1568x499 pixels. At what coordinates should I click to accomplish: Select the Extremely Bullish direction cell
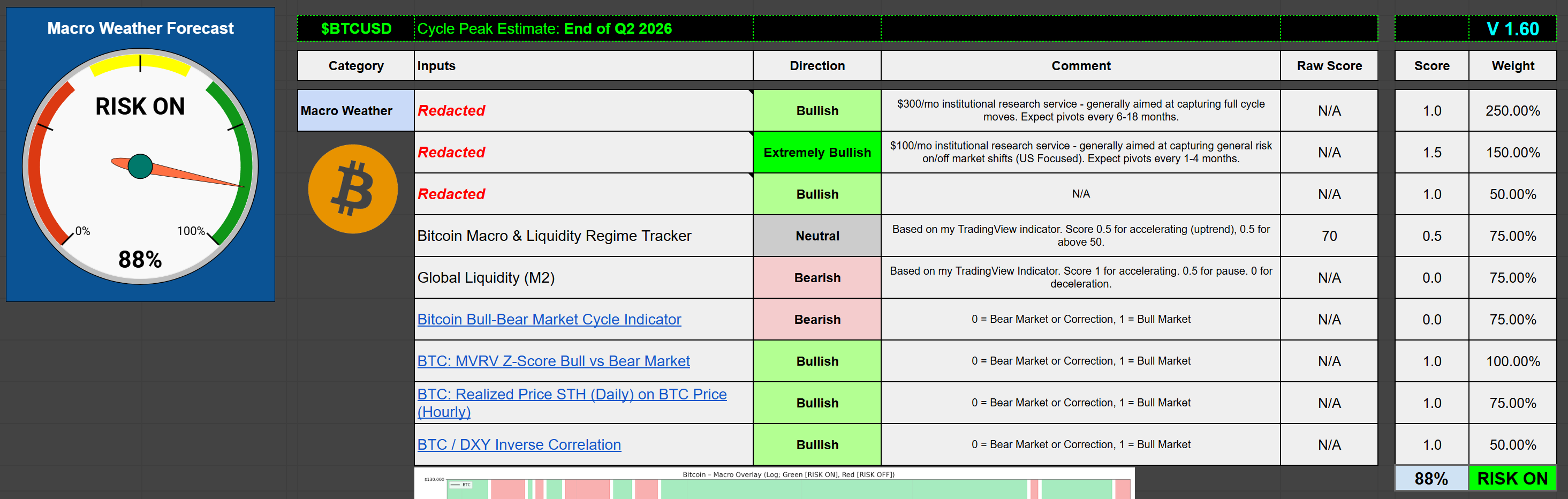(816, 152)
